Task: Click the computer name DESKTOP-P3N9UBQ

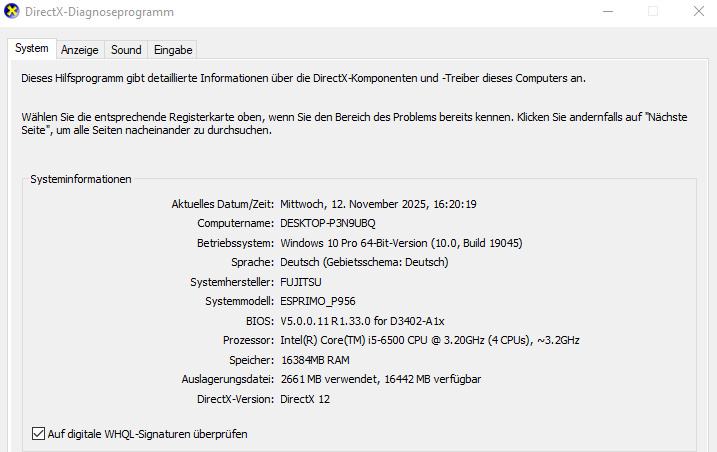Action: click(x=327, y=223)
